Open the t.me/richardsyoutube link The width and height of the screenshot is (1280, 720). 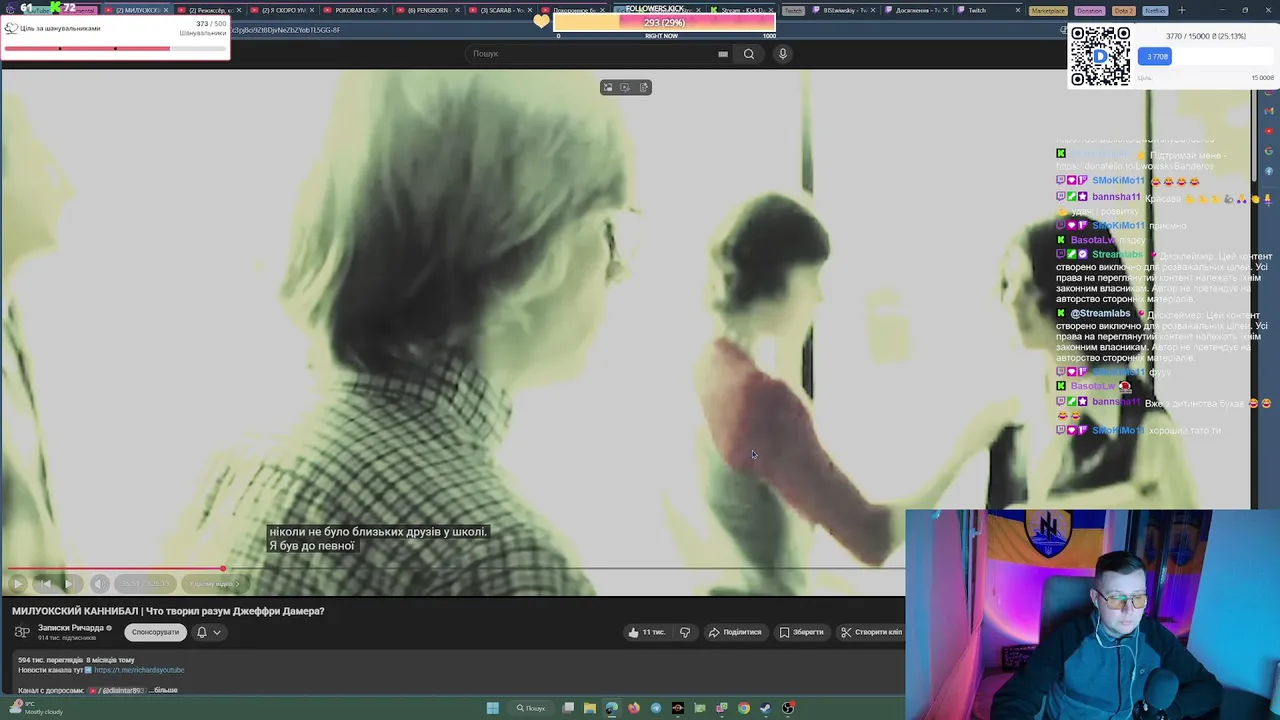(x=139, y=670)
